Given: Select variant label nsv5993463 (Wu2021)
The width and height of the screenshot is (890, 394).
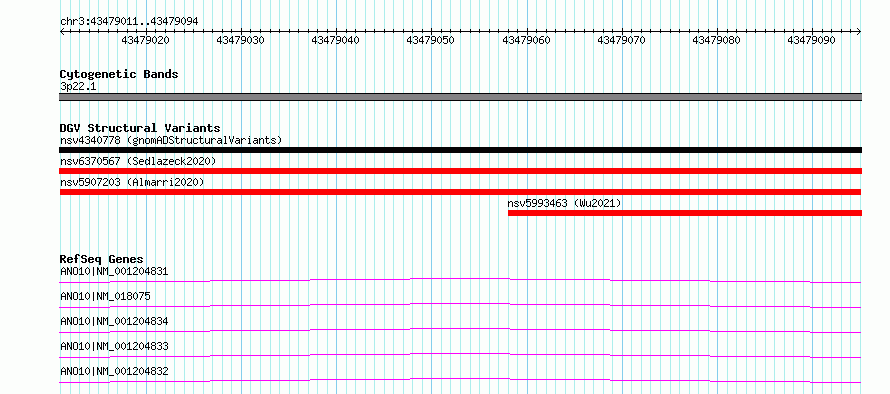Looking at the screenshot, I should (564, 203).
